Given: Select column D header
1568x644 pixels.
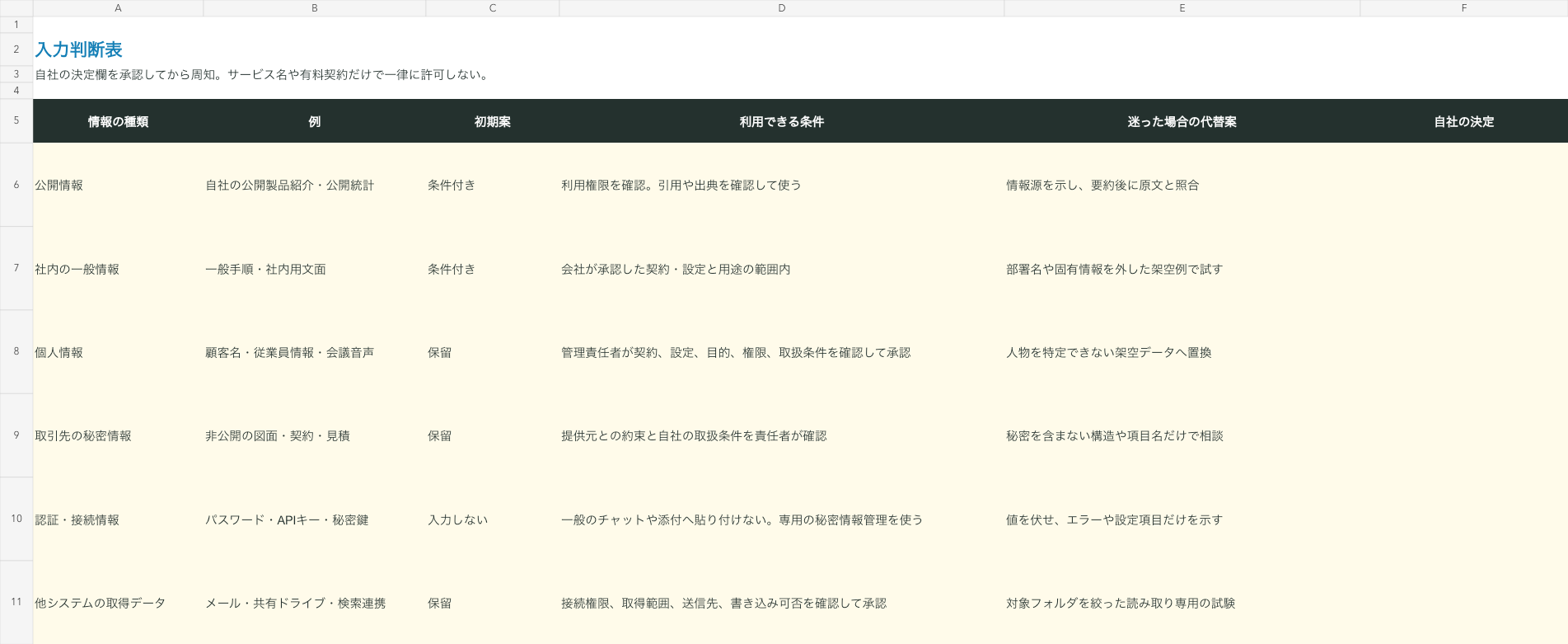Looking at the screenshot, I should (x=782, y=8).
